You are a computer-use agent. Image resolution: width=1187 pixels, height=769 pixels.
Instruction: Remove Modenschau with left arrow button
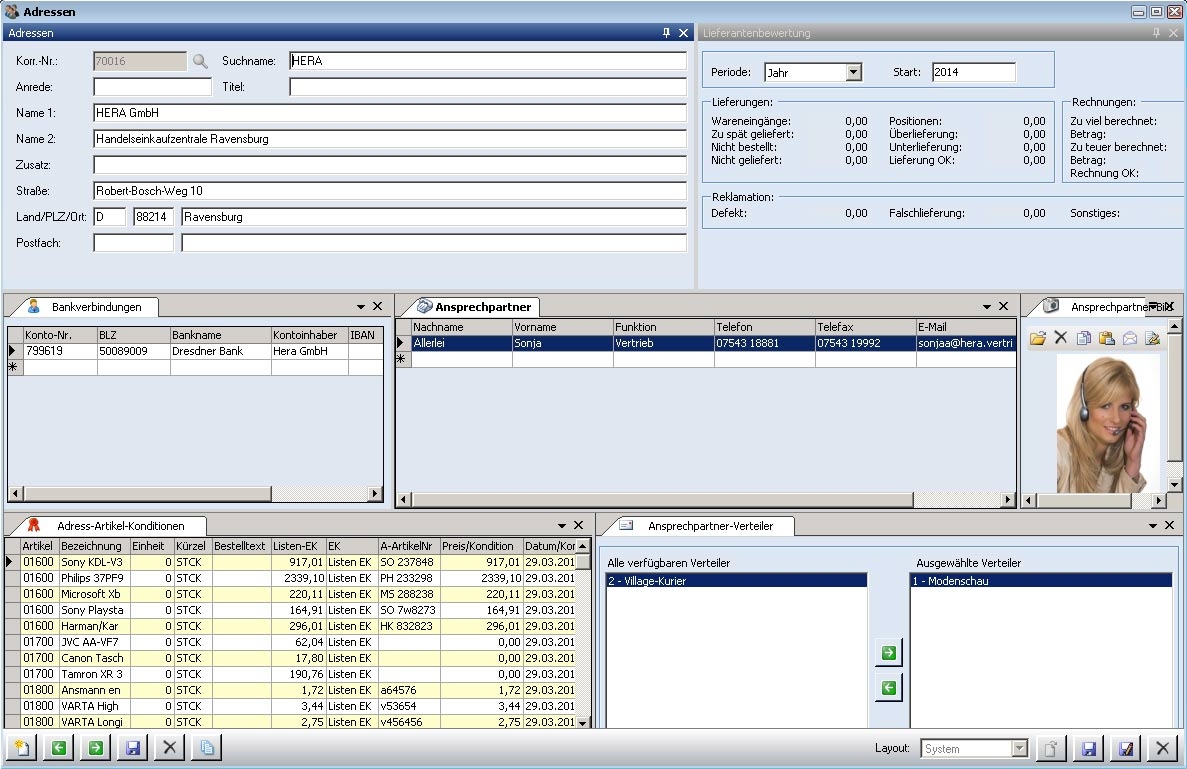(889, 688)
